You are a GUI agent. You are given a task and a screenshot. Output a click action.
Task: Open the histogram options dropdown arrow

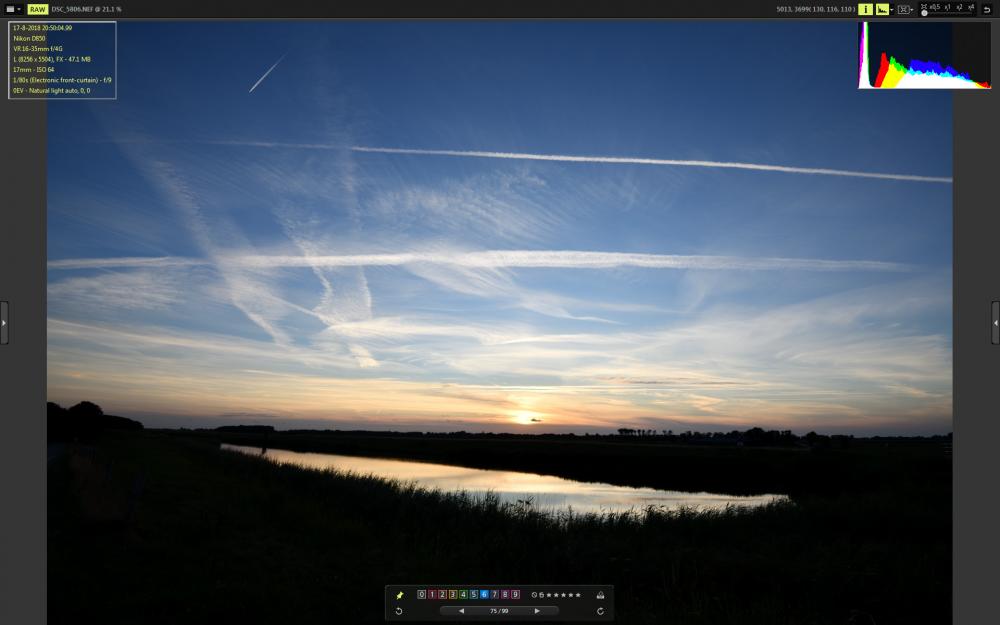click(892, 10)
